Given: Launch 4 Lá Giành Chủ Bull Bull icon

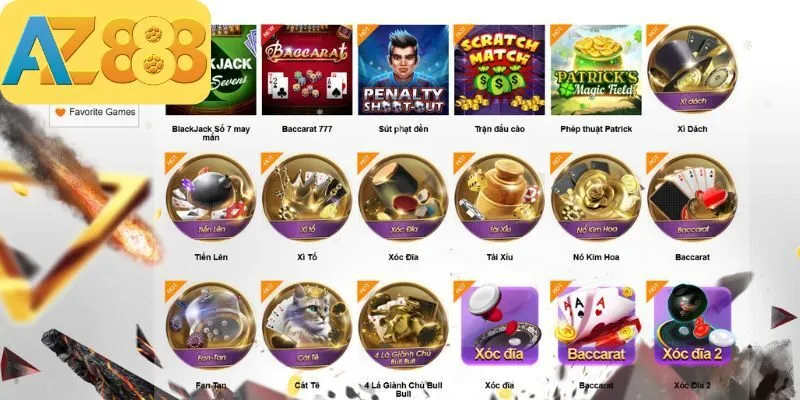Looking at the screenshot, I should [403, 326].
